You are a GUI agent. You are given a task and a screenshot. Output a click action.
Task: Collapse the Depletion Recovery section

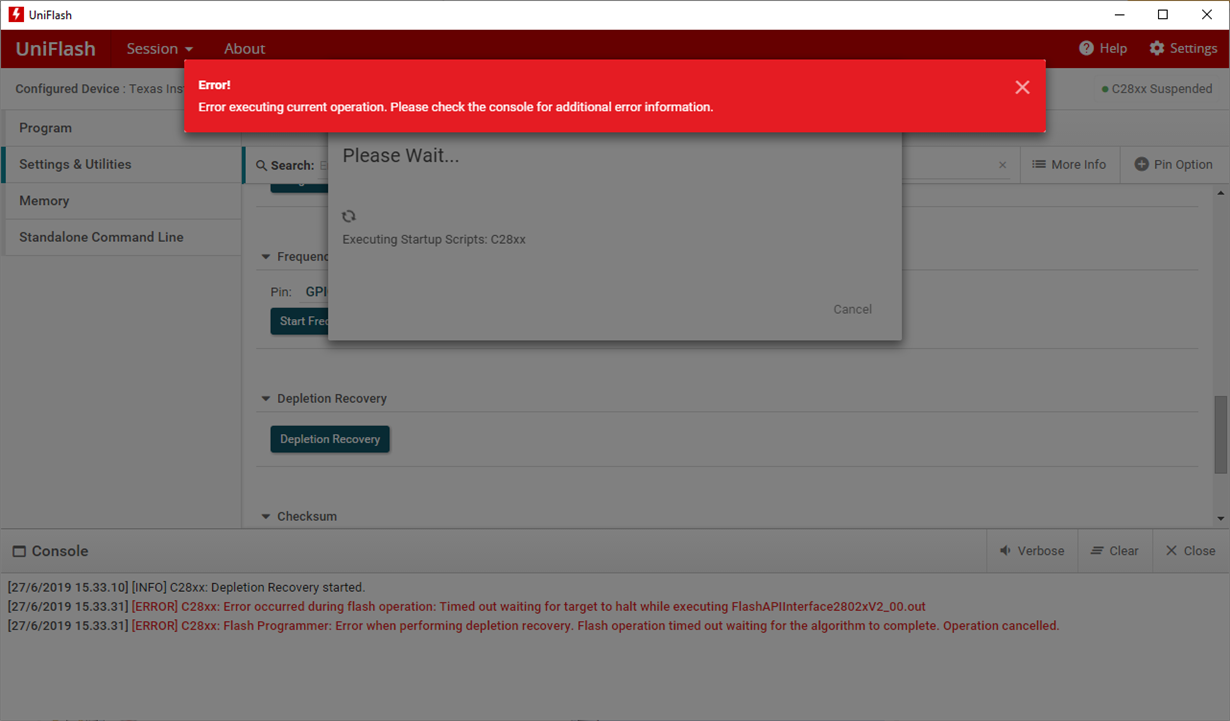[x=266, y=399]
